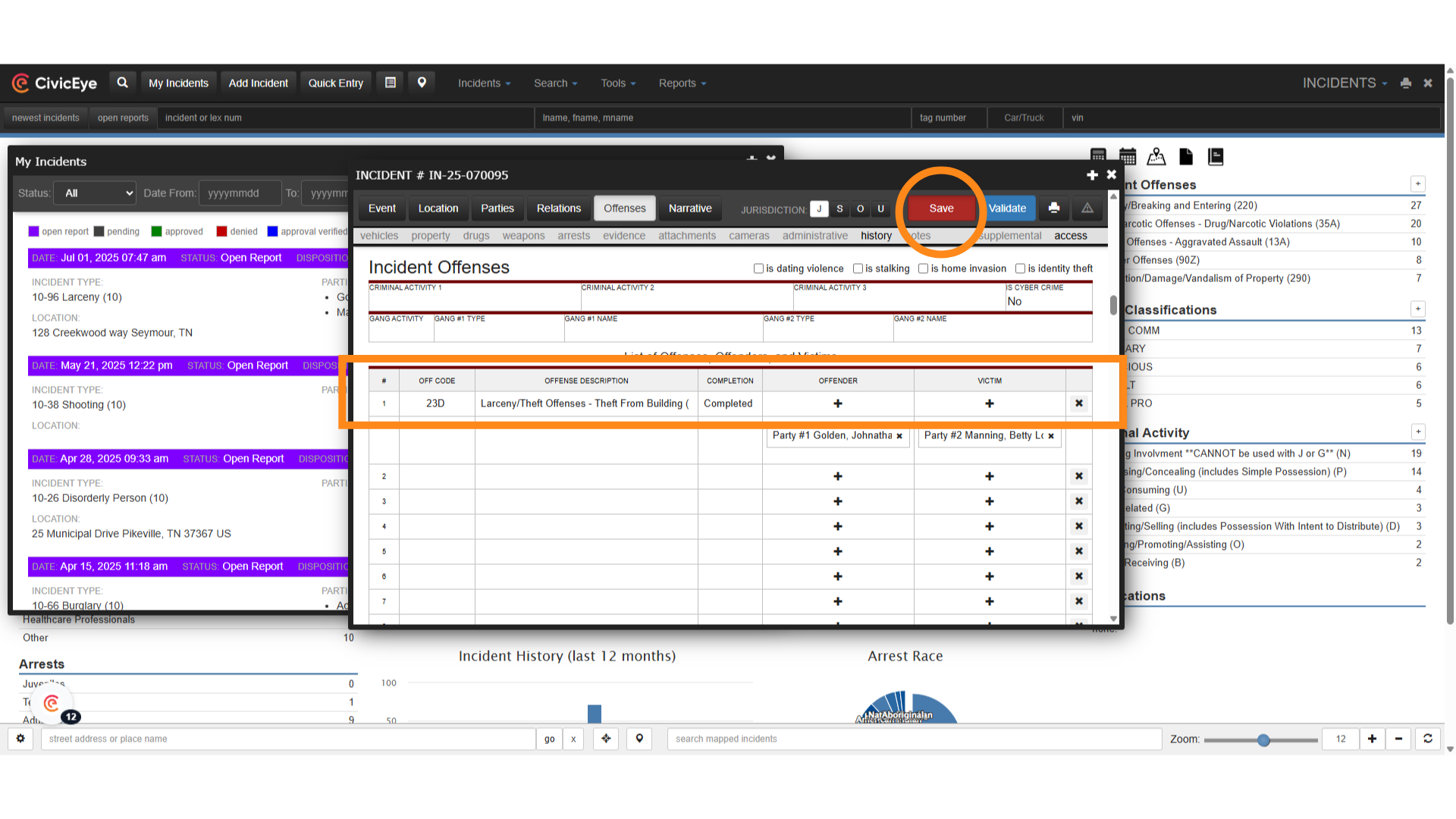This screenshot has height=819, width=1456.
Task: Click the purple open report legend swatch
Action: [x=33, y=231]
